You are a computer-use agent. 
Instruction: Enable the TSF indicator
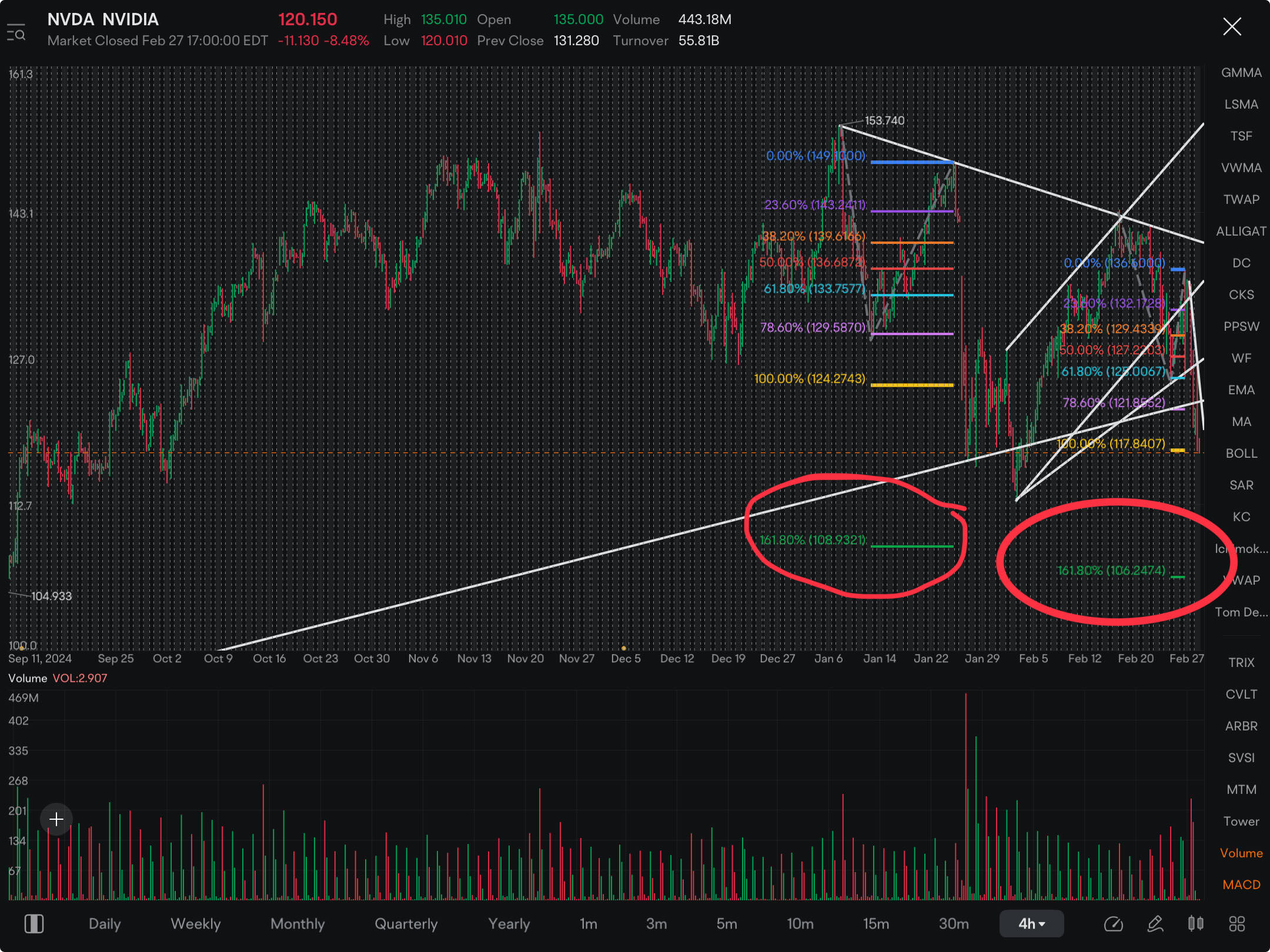(x=1241, y=136)
